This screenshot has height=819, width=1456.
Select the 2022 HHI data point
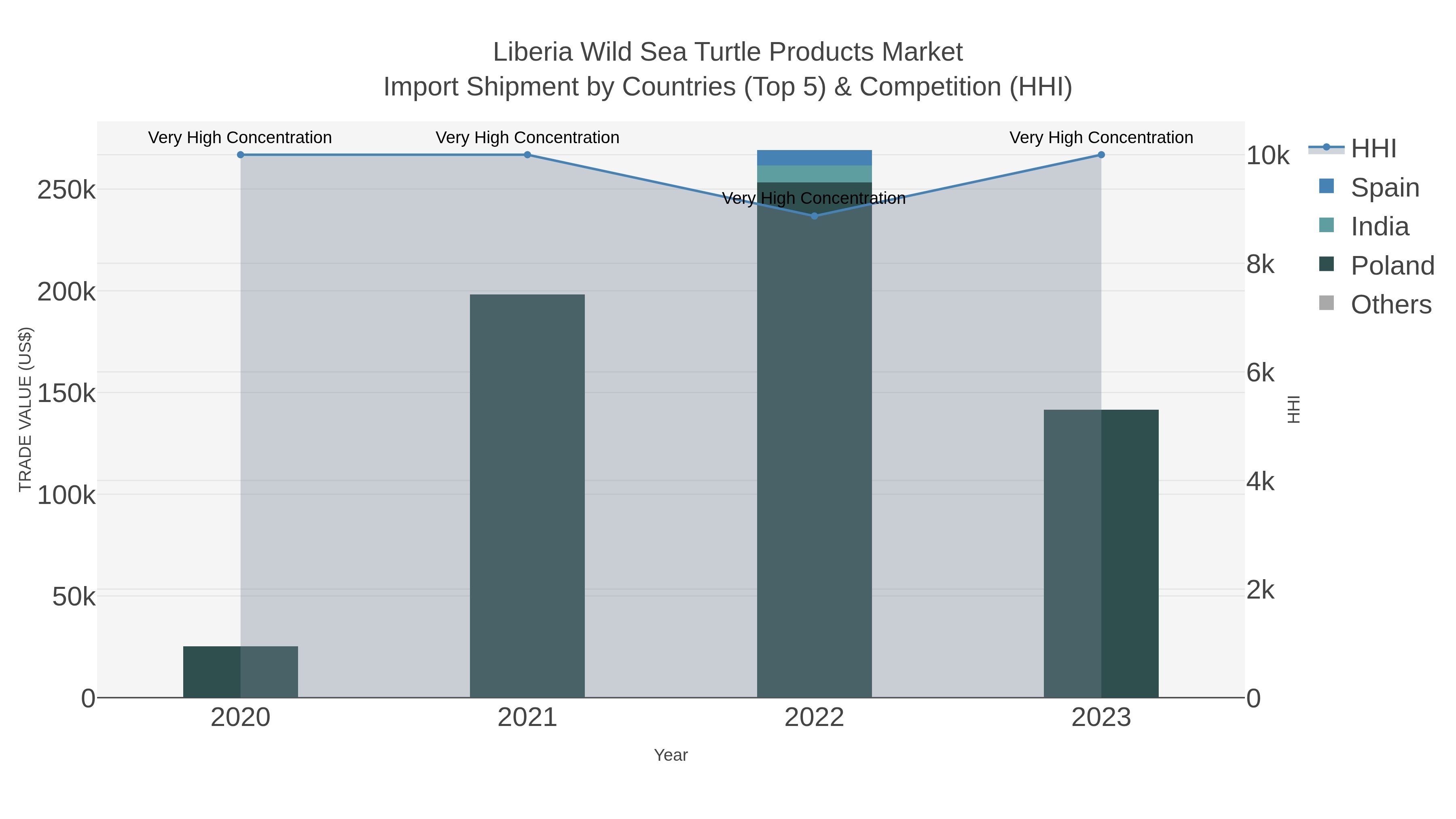[x=815, y=216]
